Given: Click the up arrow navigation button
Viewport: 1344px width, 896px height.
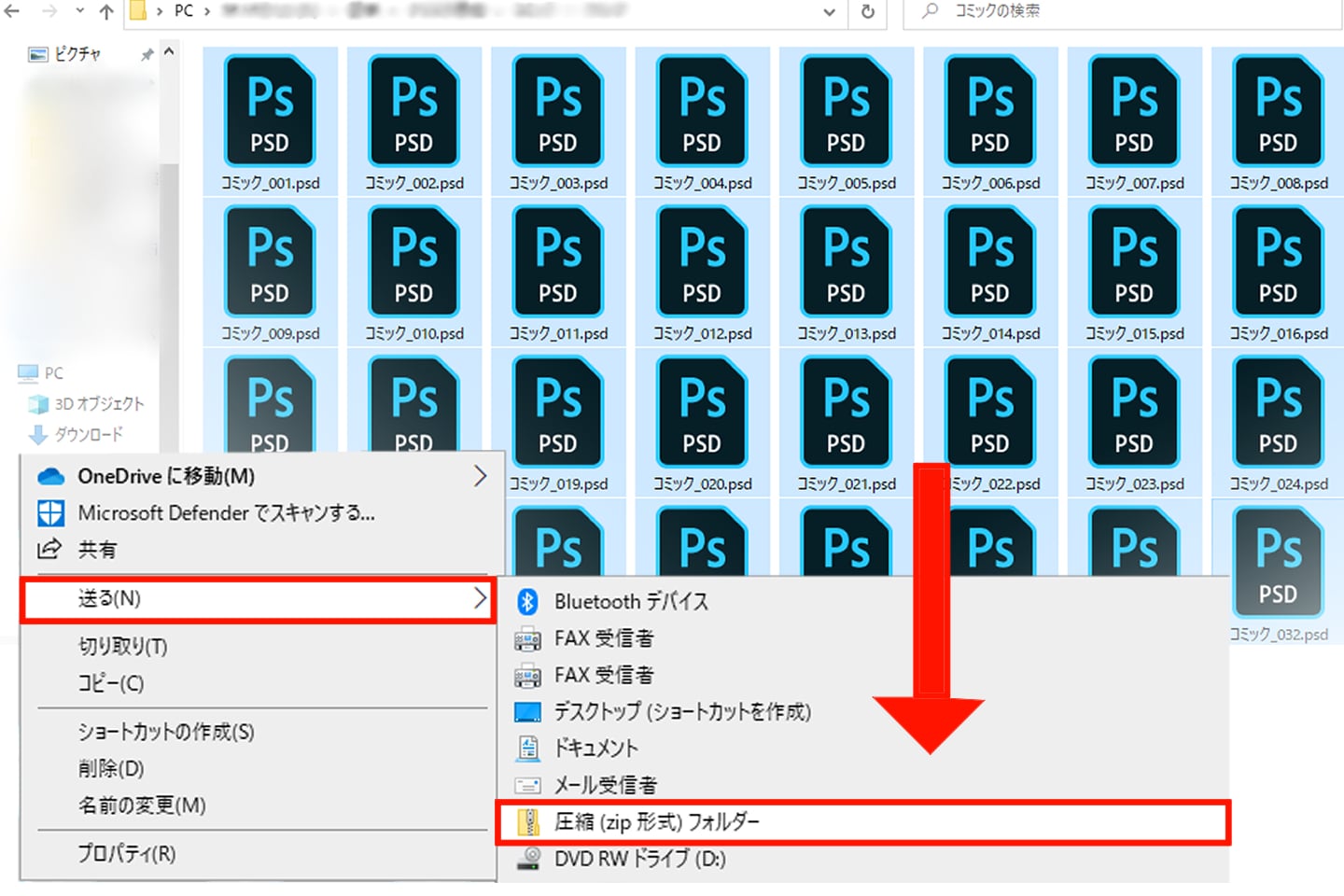Looking at the screenshot, I should click(106, 12).
